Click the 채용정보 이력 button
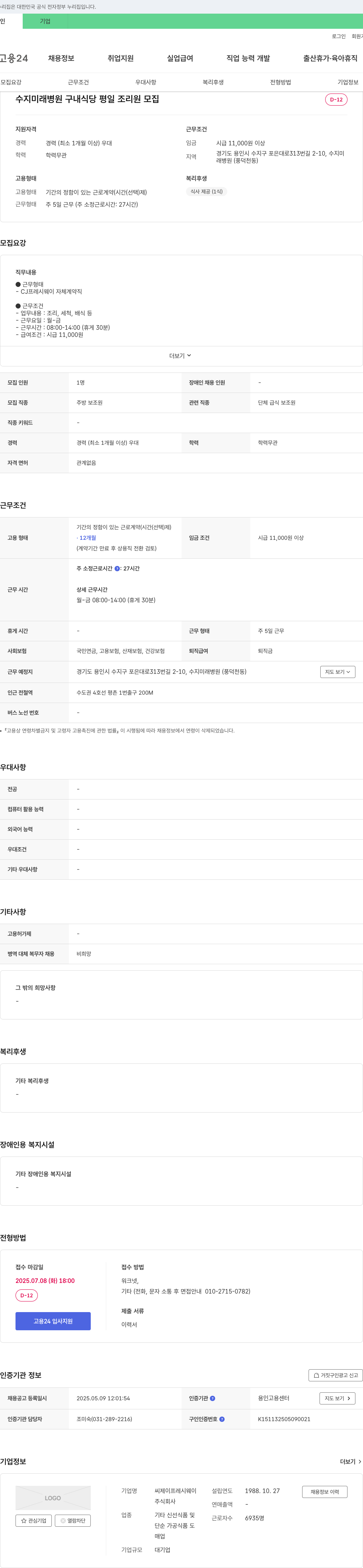The width and height of the screenshot is (363, 1568). (325, 1491)
